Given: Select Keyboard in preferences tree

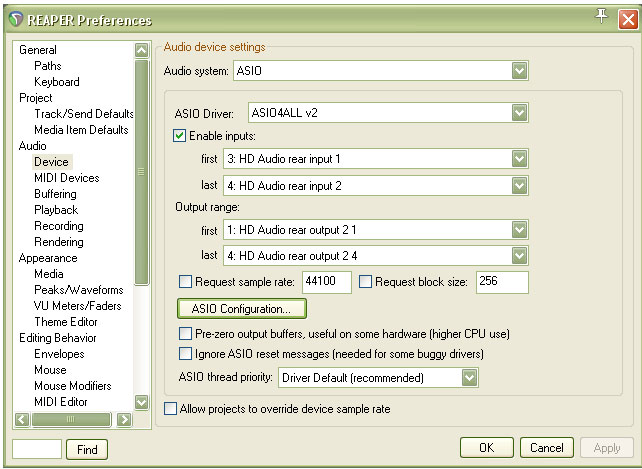Looking at the screenshot, I should coord(57,82).
